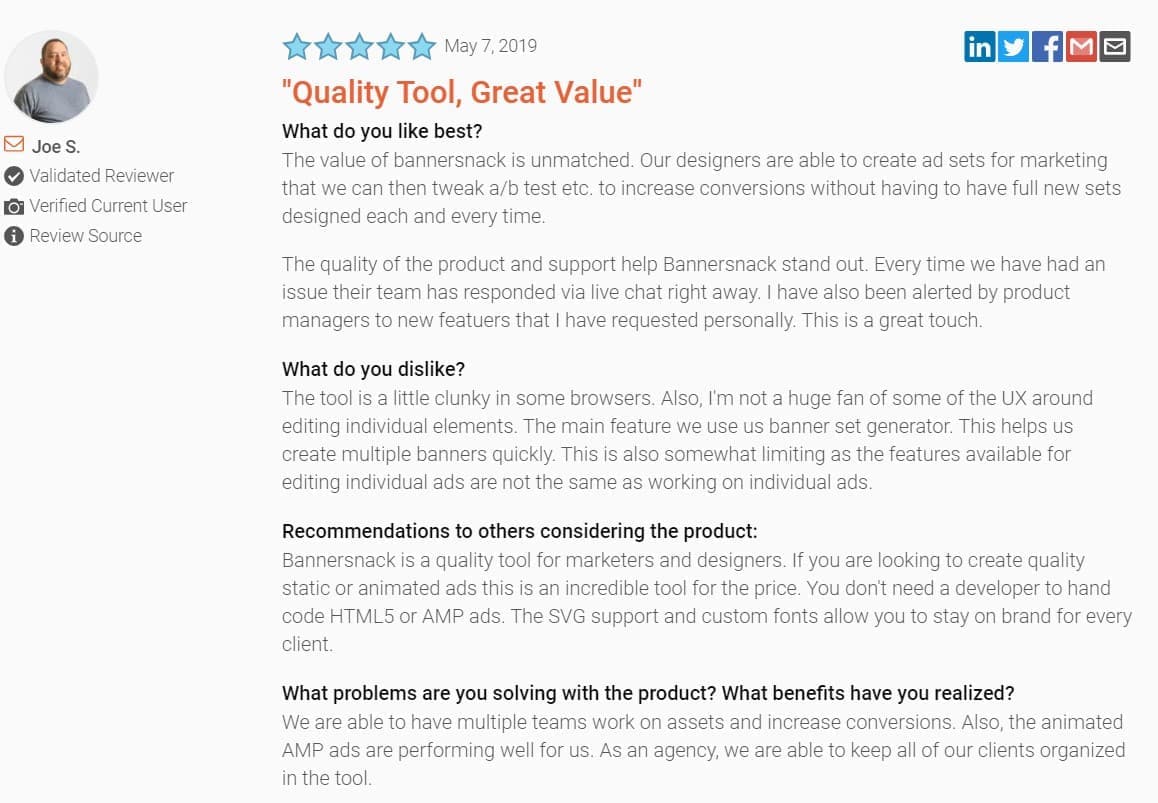Select the middle star of the rating
The height and width of the screenshot is (803, 1158).
click(358, 46)
